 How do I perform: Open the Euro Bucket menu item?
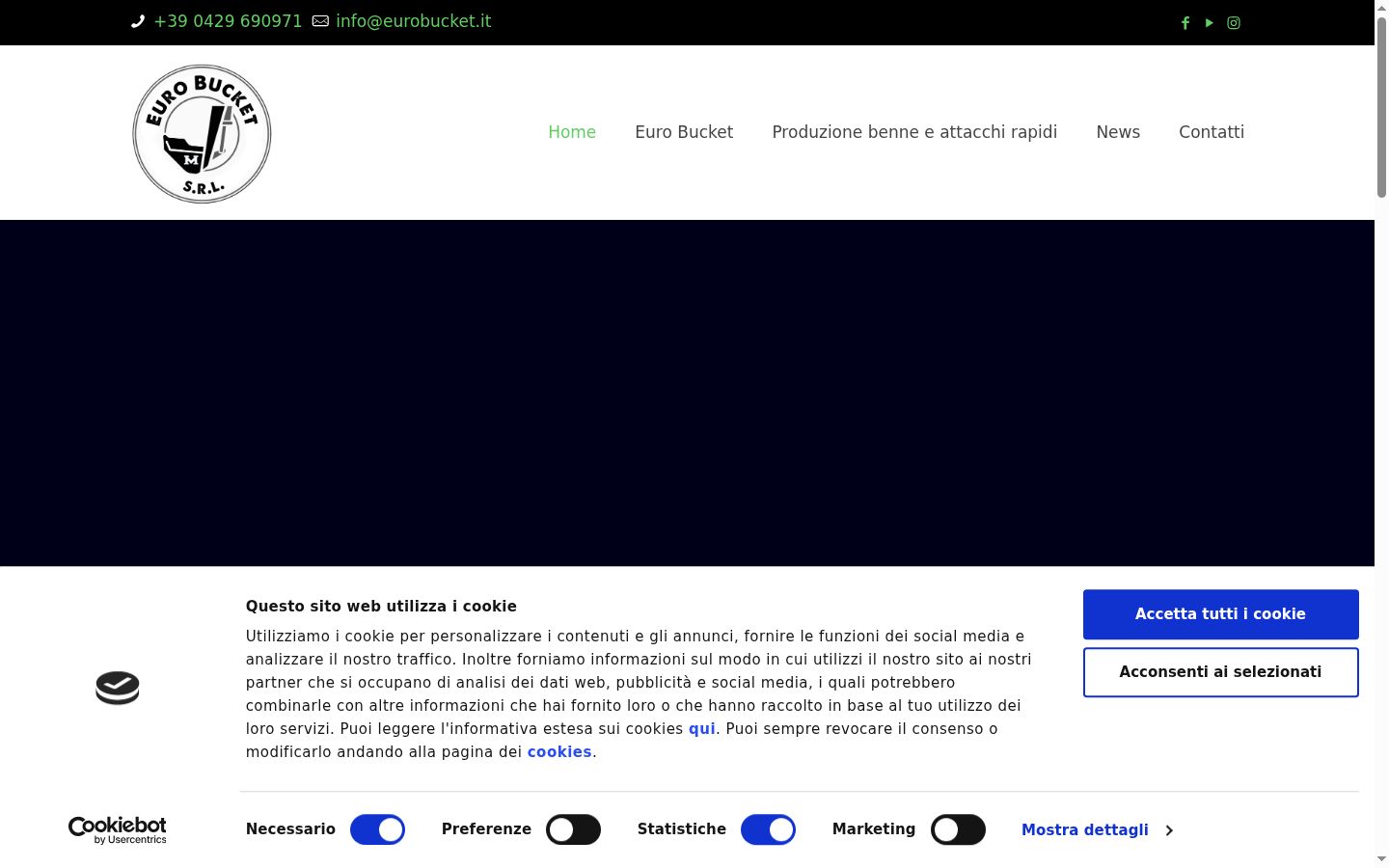coord(684,132)
